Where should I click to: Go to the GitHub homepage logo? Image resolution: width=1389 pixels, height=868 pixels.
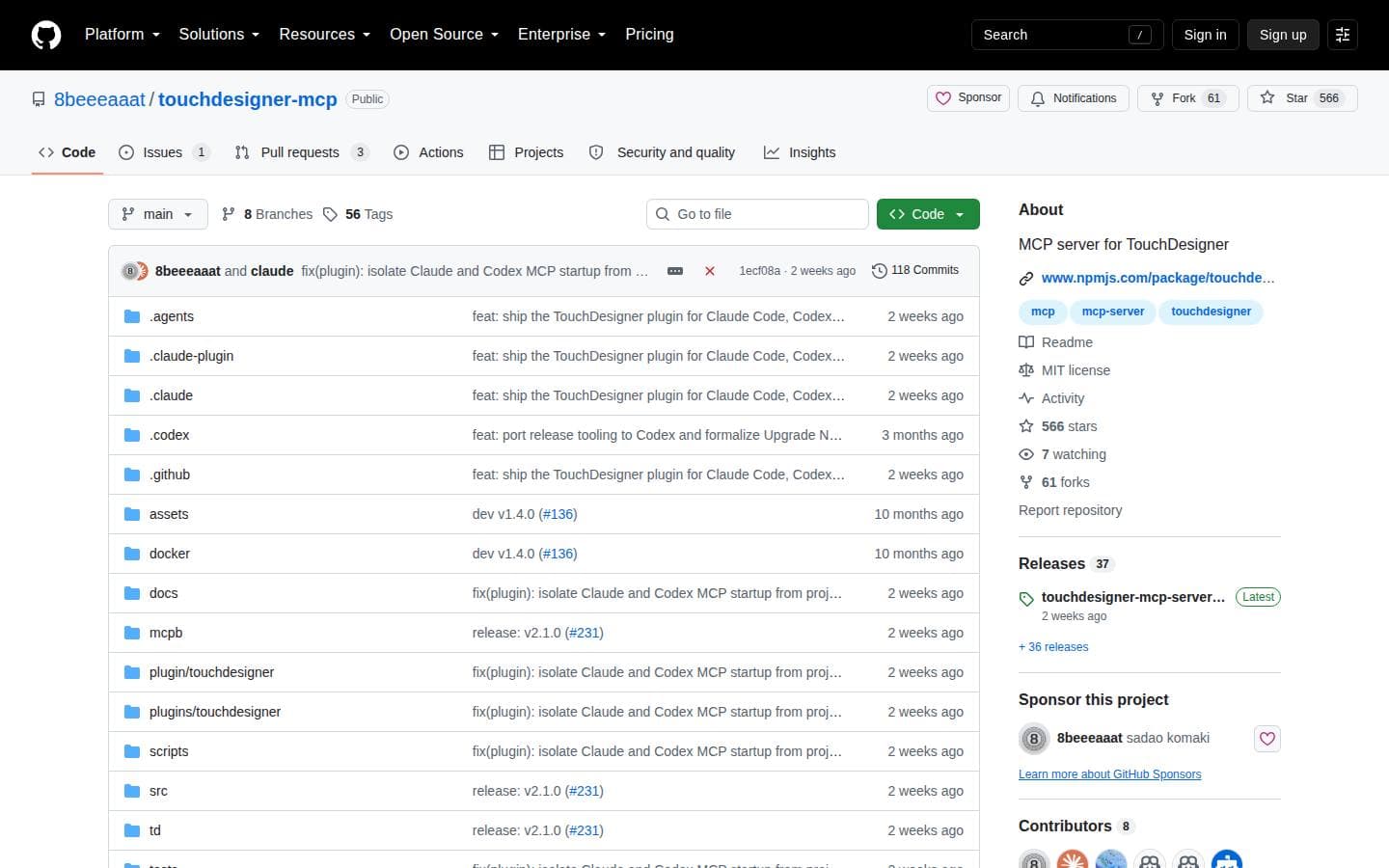[46, 35]
